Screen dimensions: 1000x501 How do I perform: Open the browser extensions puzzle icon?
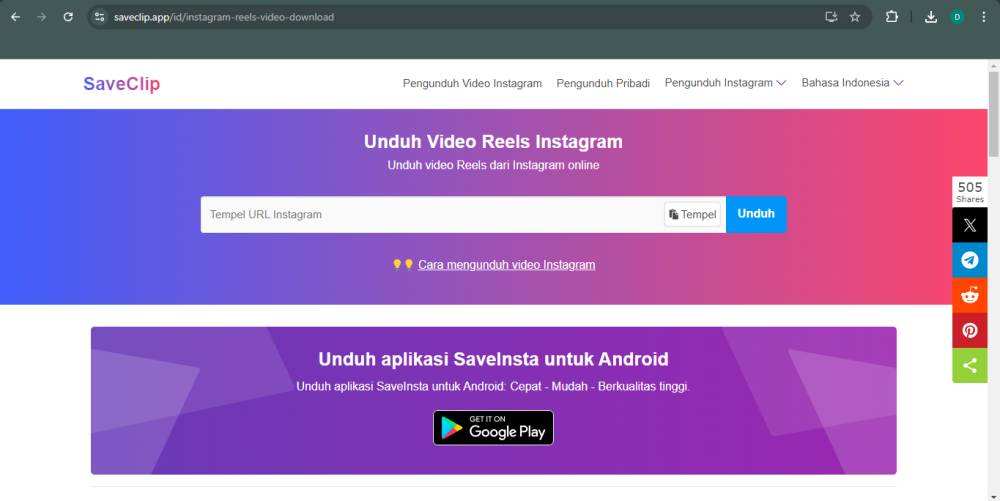892,17
